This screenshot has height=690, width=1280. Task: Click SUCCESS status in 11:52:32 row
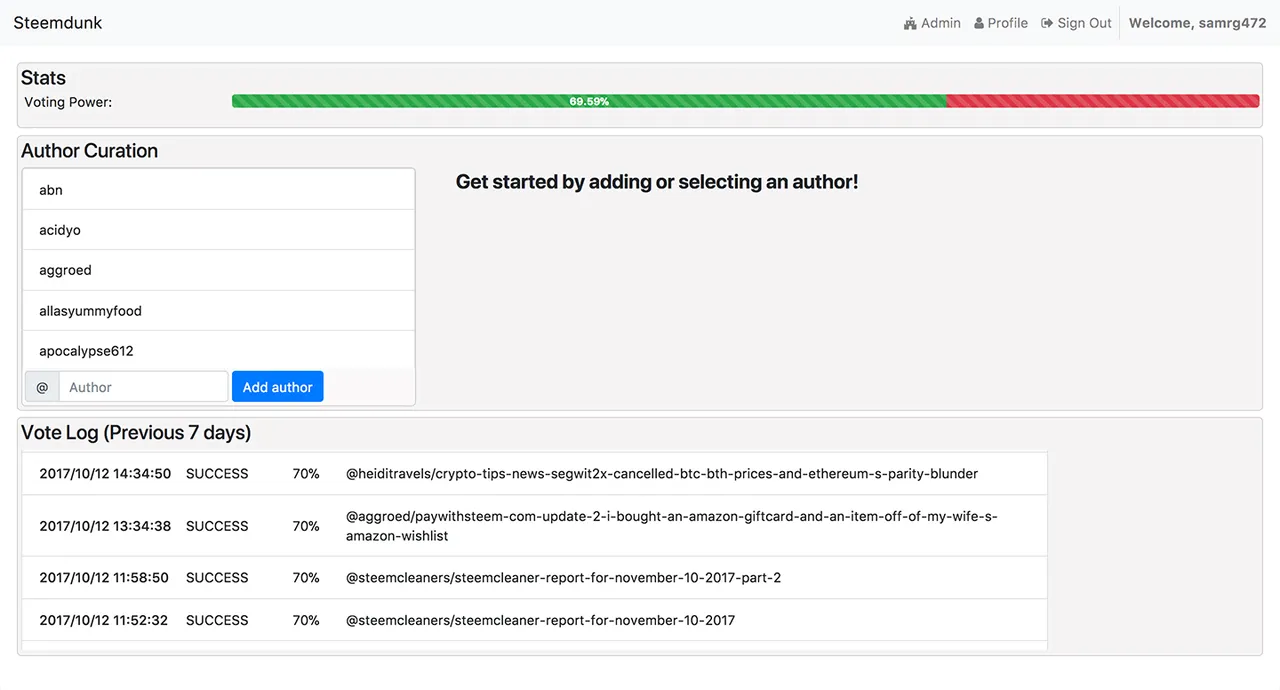(217, 620)
